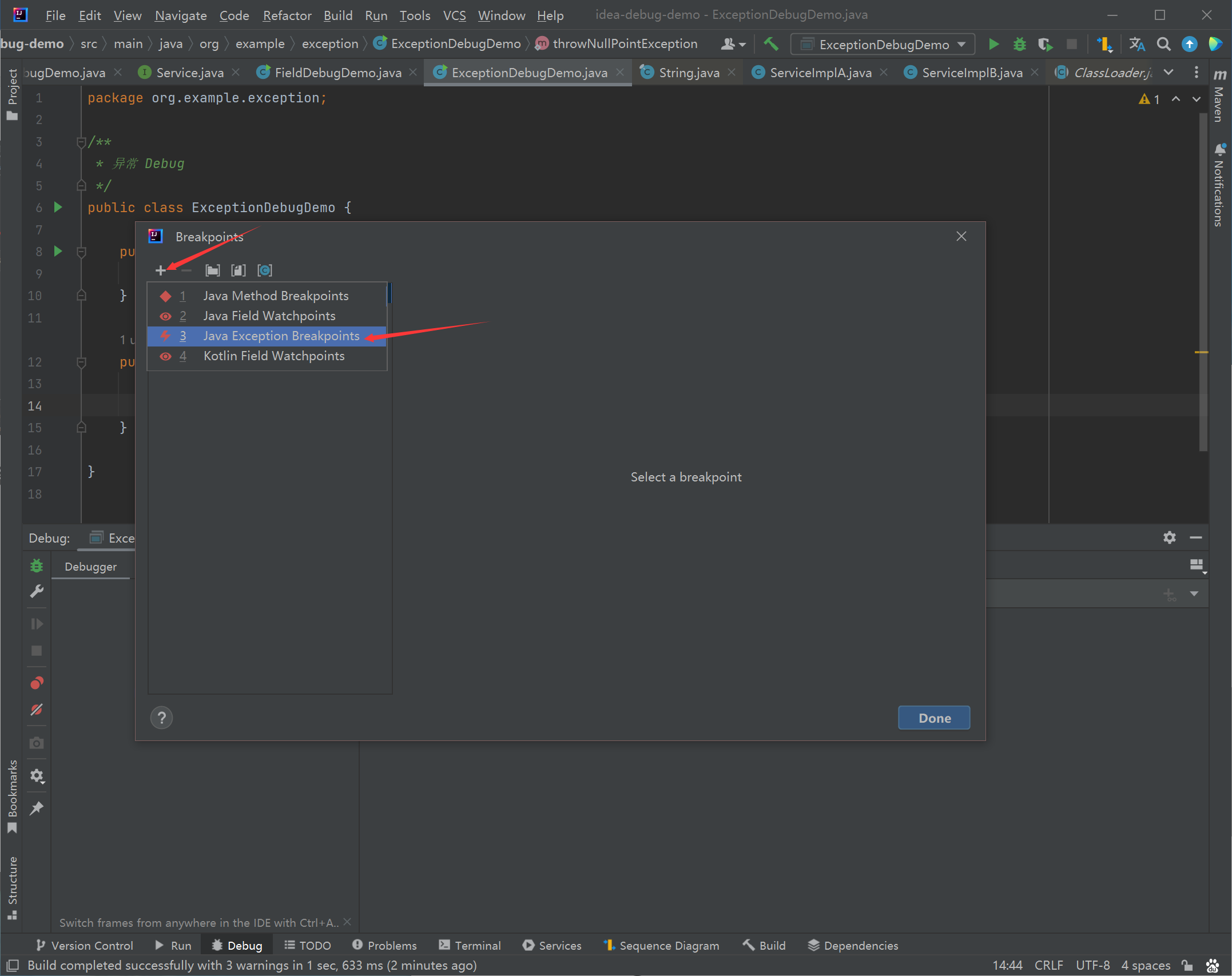Image resolution: width=1232 pixels, height=976 pixels.
Task: Click the View Breakpoints double-circle icon
Action: pyautogui.click(x=37, y=683)
